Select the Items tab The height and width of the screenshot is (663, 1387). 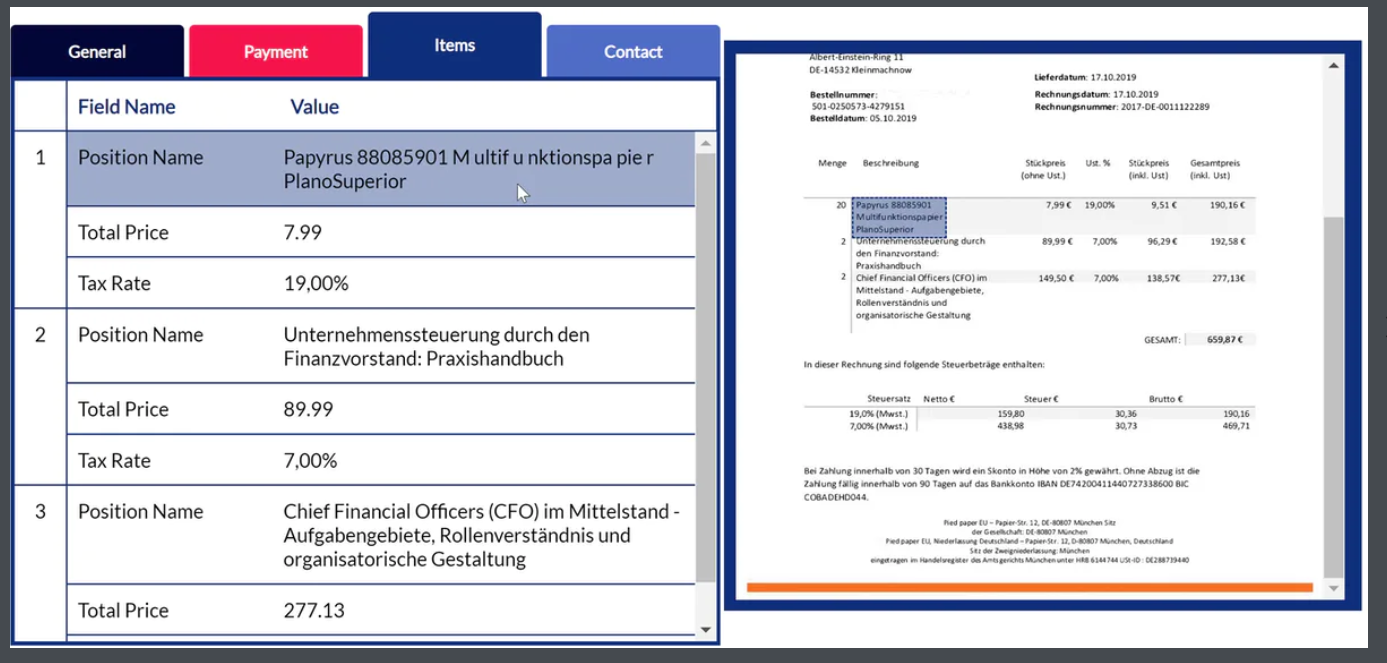click(x=455, y=45)
